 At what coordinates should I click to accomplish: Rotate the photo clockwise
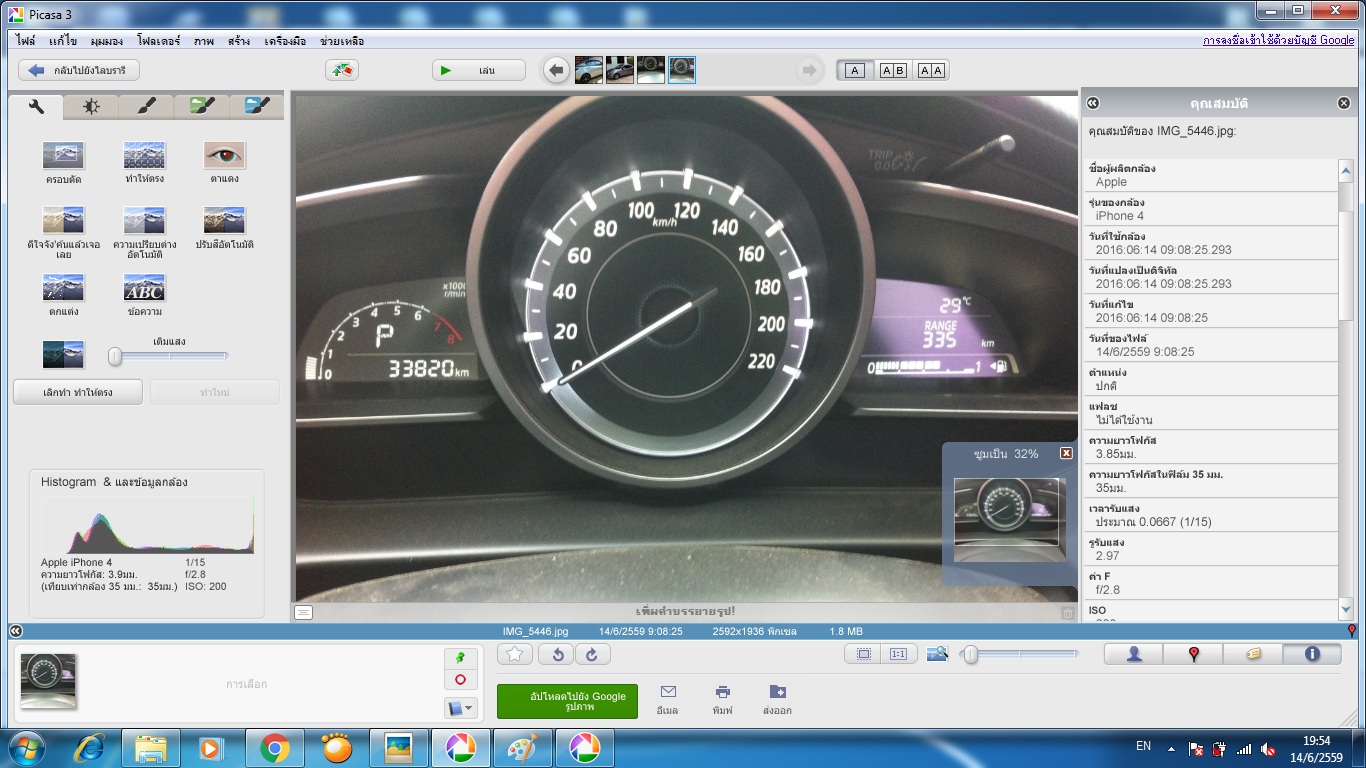tap(591, 654)
